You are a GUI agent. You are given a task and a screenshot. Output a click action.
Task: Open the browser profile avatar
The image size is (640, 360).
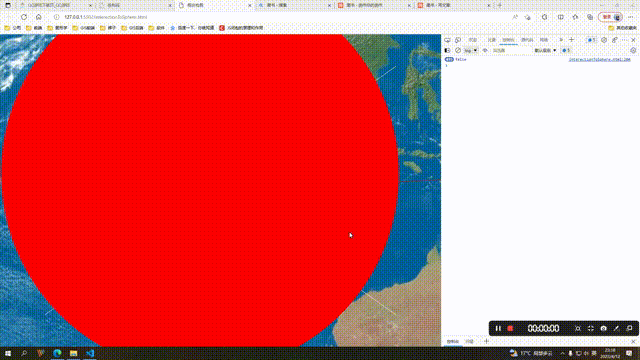618,17
